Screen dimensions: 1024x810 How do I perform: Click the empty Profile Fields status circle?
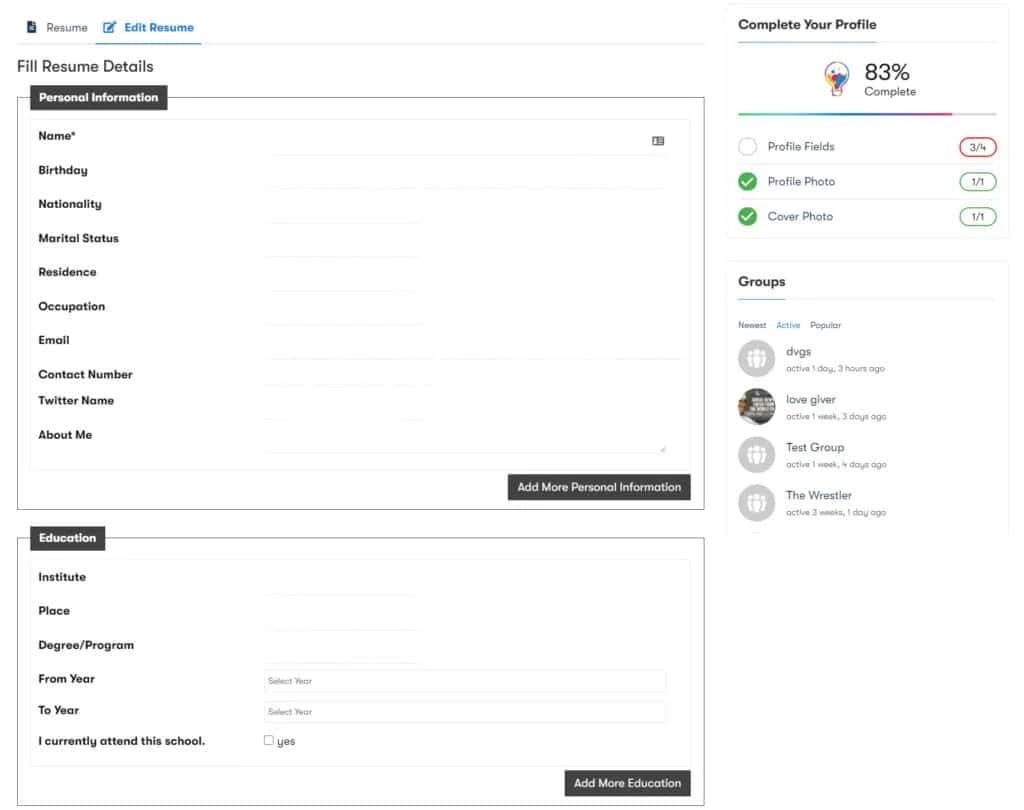[x=747, y=147]
